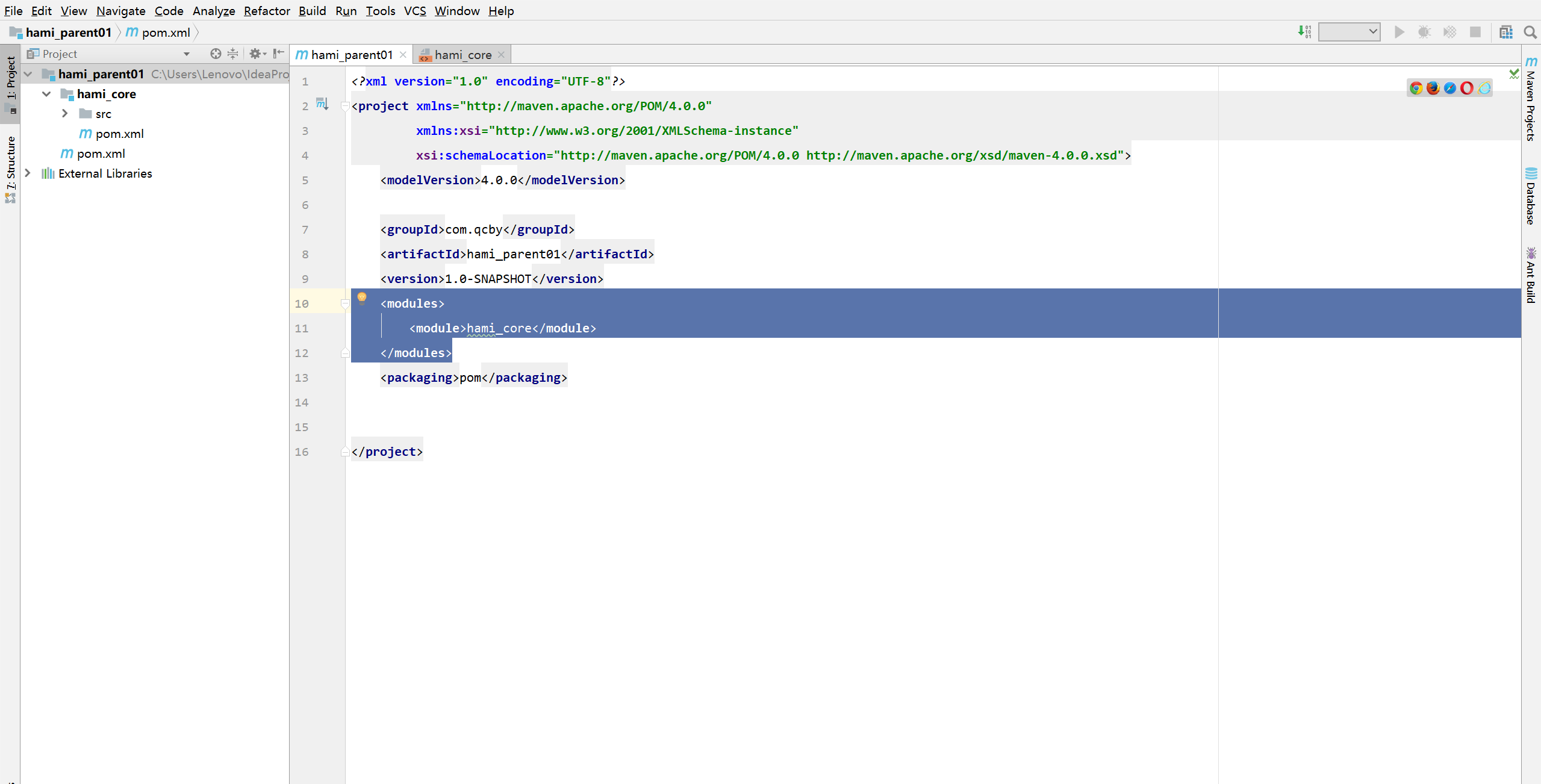Image resolution: width=1541 pixels, height=784 pixels.
Task: Fold the modules tag at line 10
Action: pyautogui.click(x=345, y=303)
